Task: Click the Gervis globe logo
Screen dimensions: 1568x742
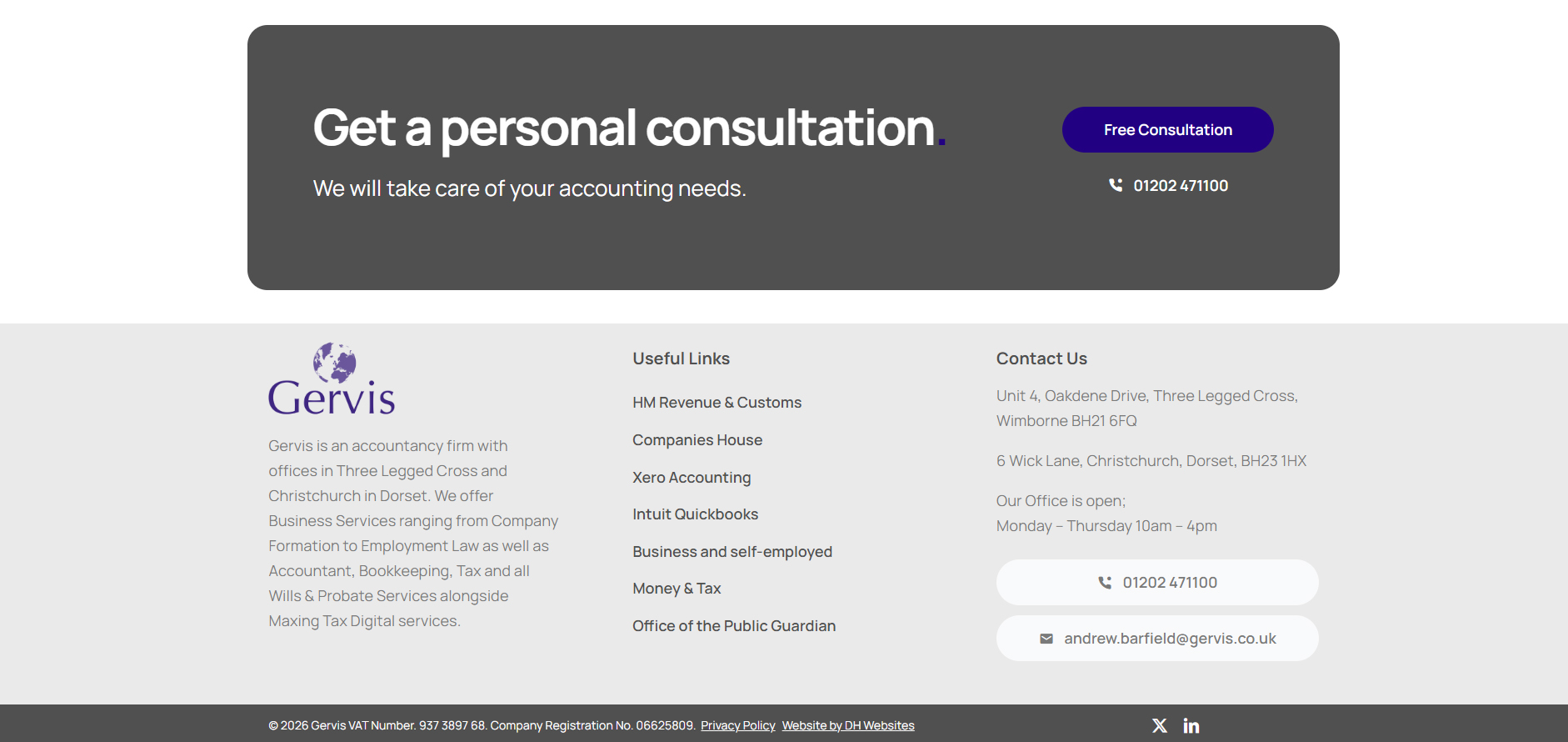Action: click(x=332, y=379)
